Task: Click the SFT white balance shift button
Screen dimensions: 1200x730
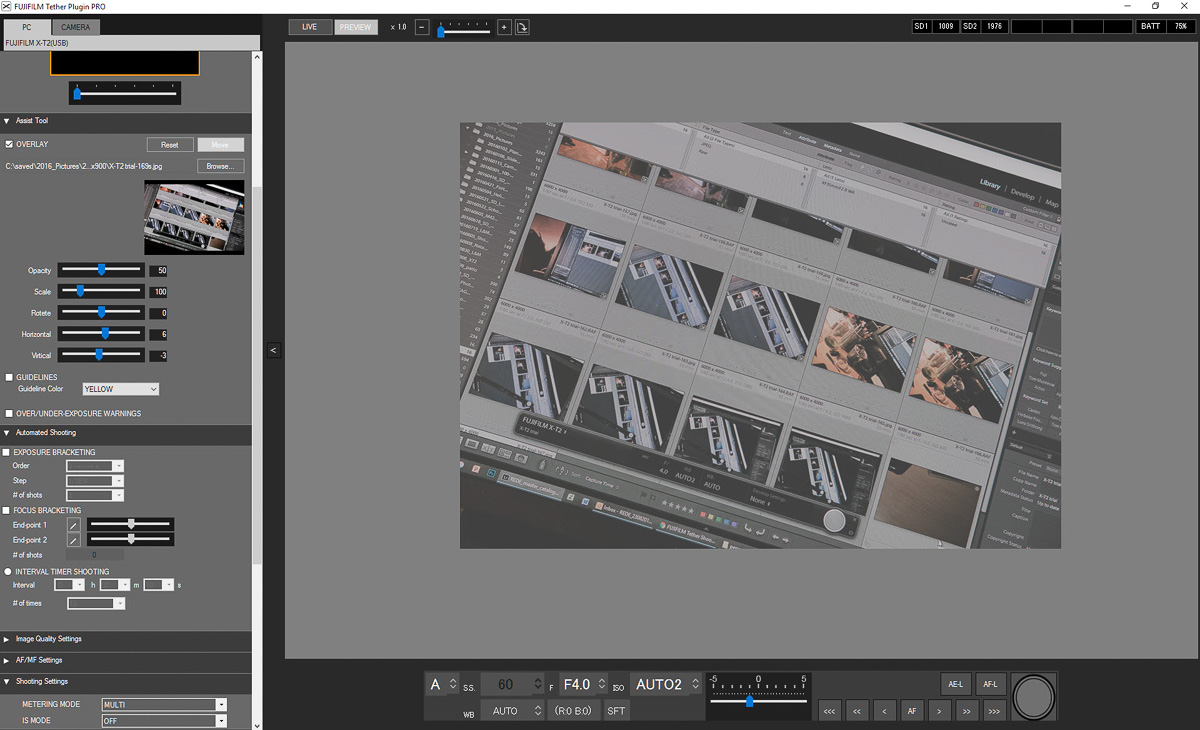Action: (x=616, y=711)
